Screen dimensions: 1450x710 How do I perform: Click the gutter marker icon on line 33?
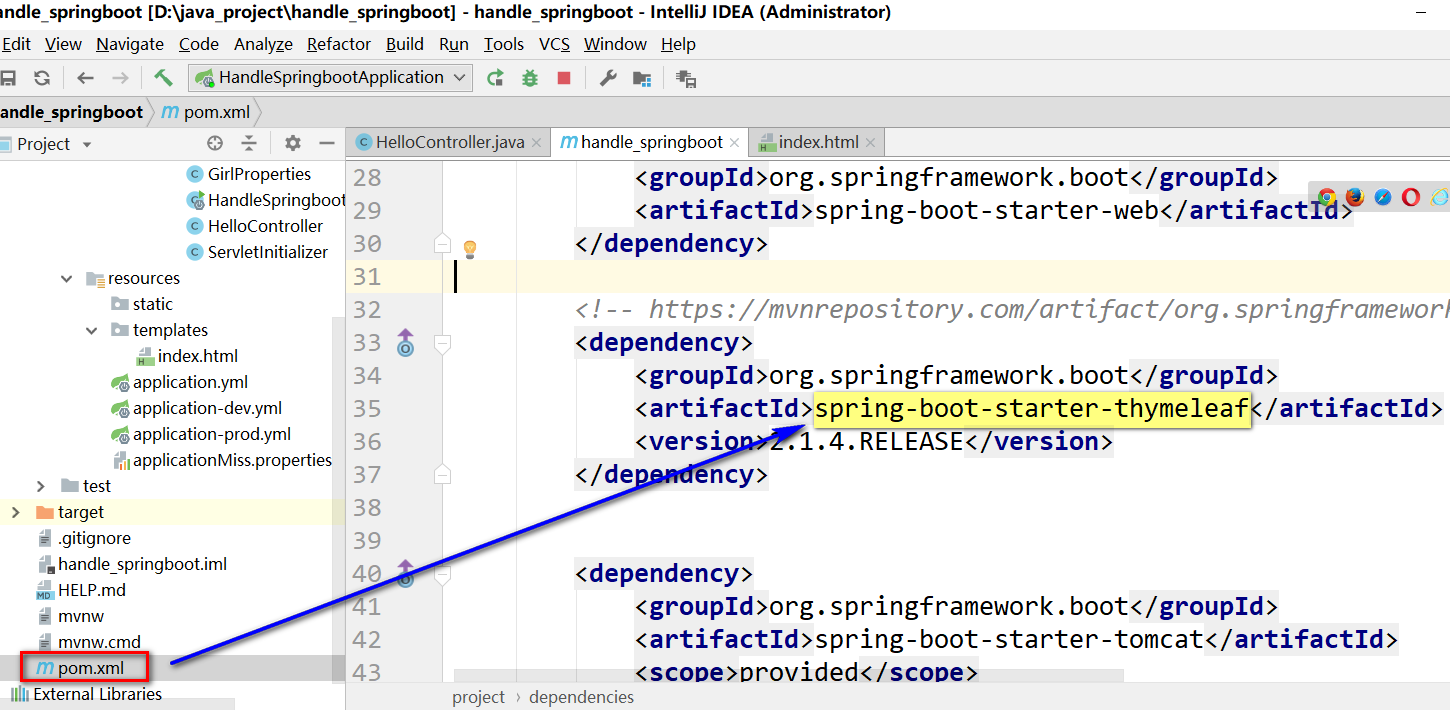[x=405, y=343]
